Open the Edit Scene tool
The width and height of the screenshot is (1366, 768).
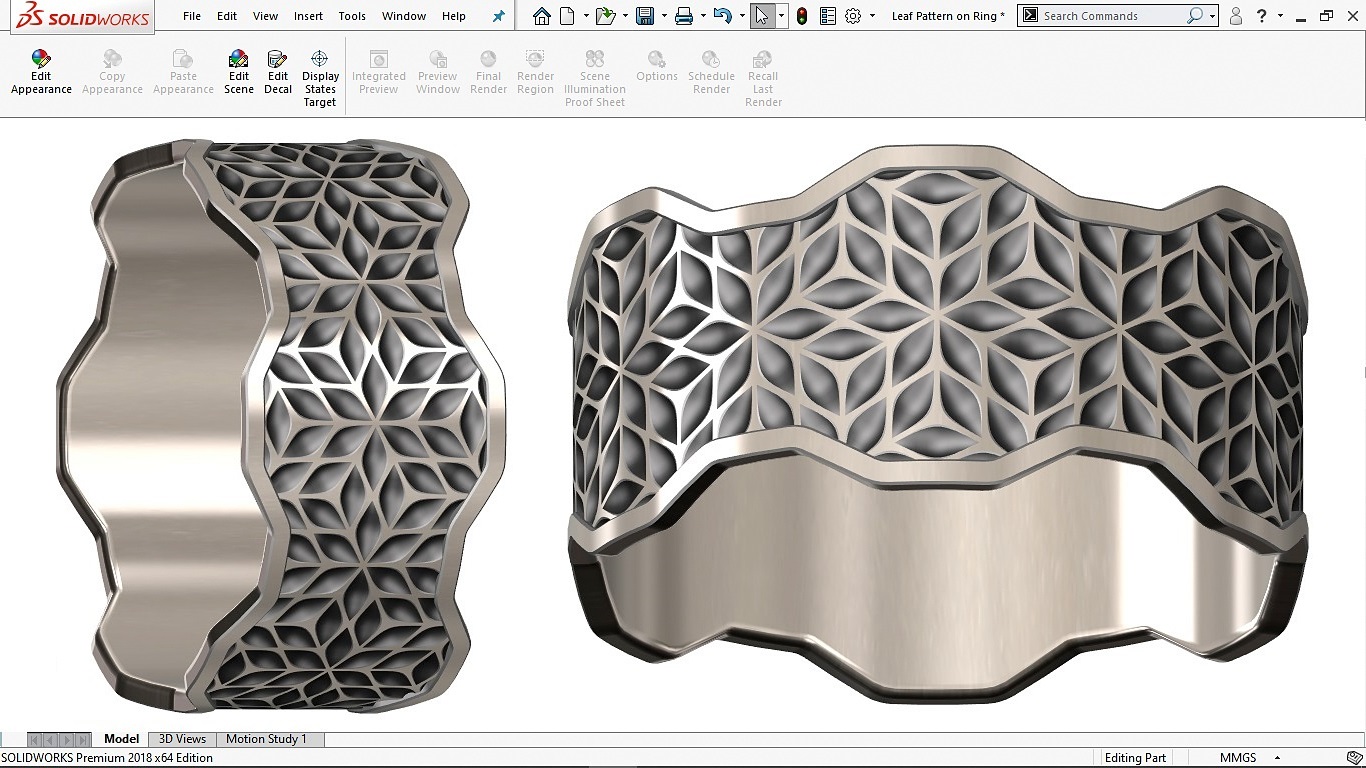pos(238,72)
